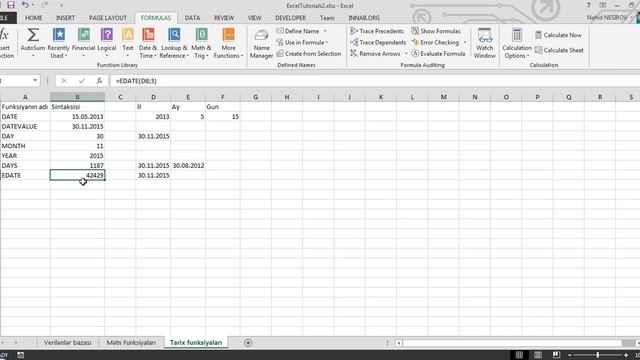Open the Name Box dropdown

35,80
